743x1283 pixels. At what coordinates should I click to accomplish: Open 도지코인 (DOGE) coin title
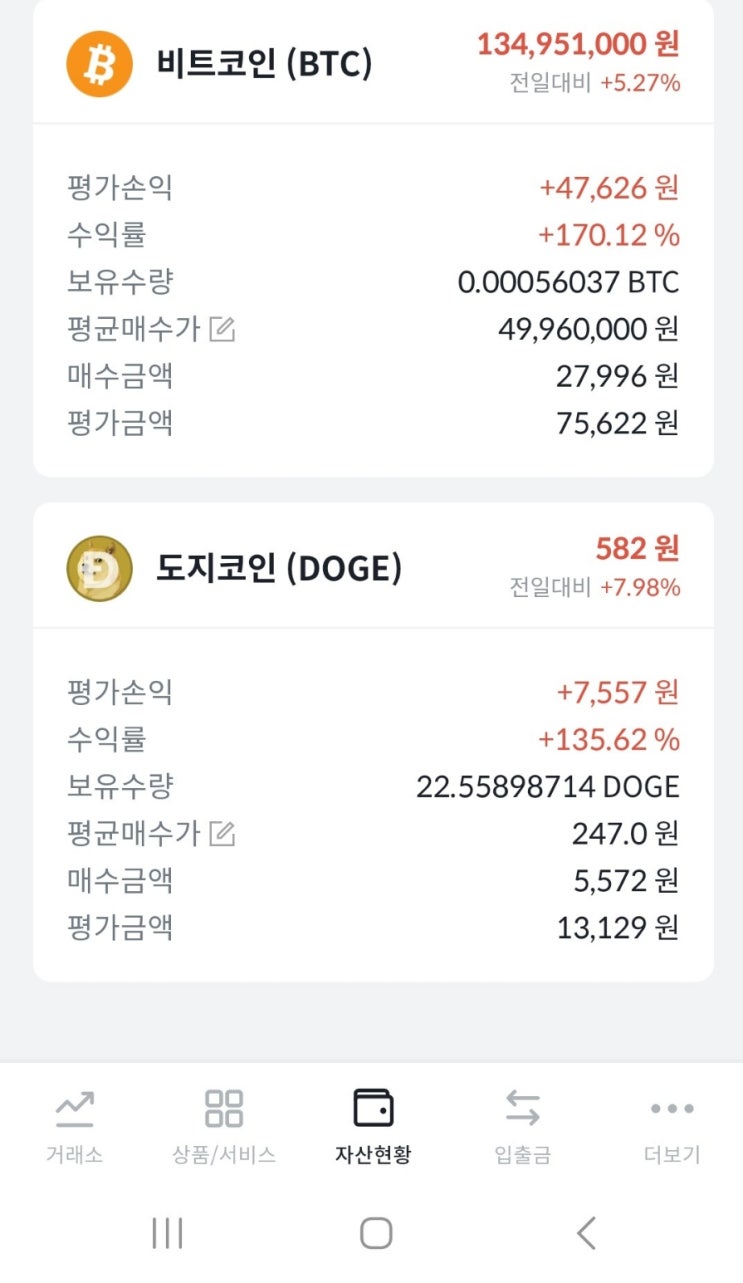click(x=279, y=568)
